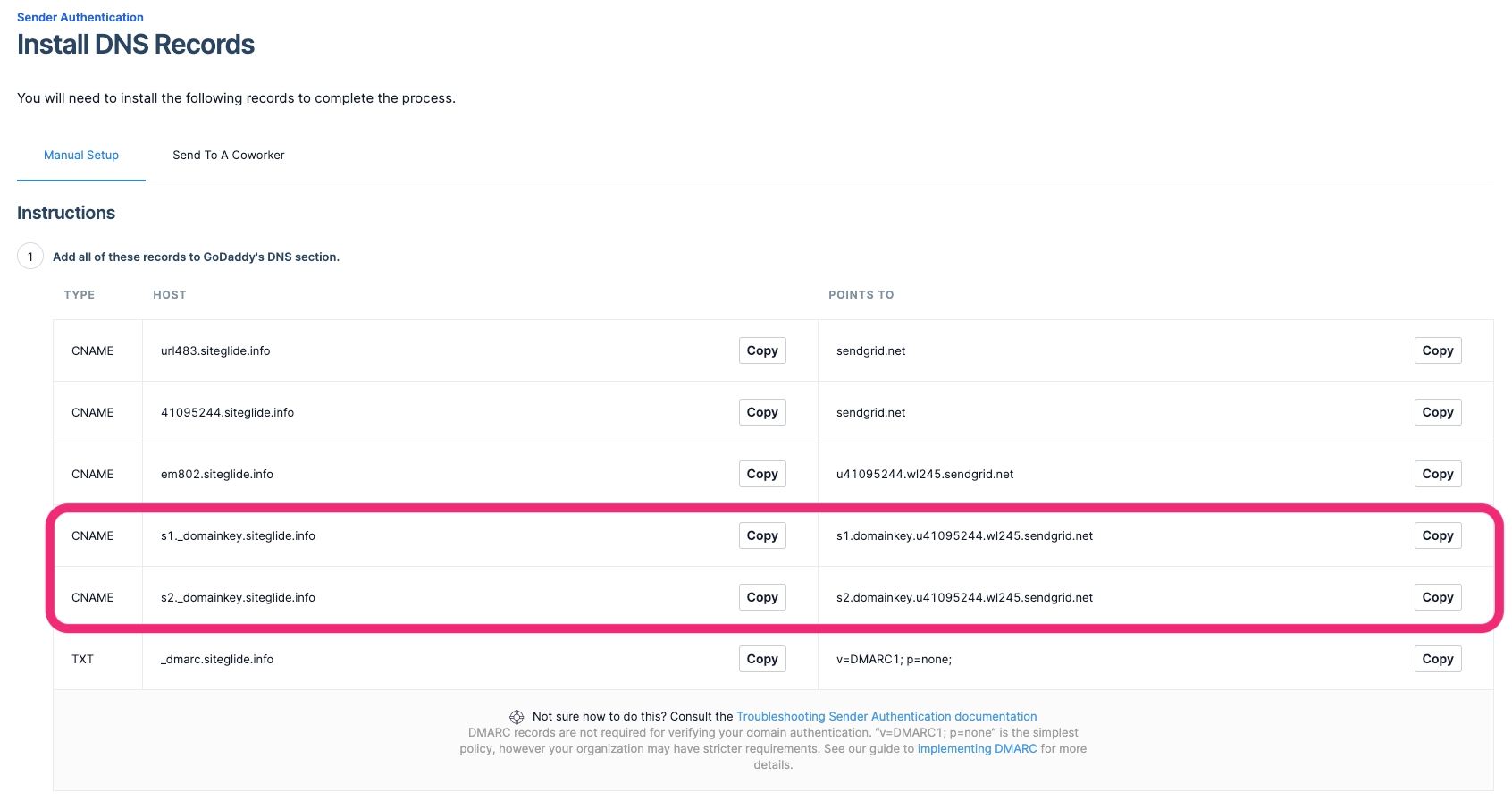This screenshot has width=1512, height=801.
Task: Click the help lifebuoy icon
Action: click(517, 717)
